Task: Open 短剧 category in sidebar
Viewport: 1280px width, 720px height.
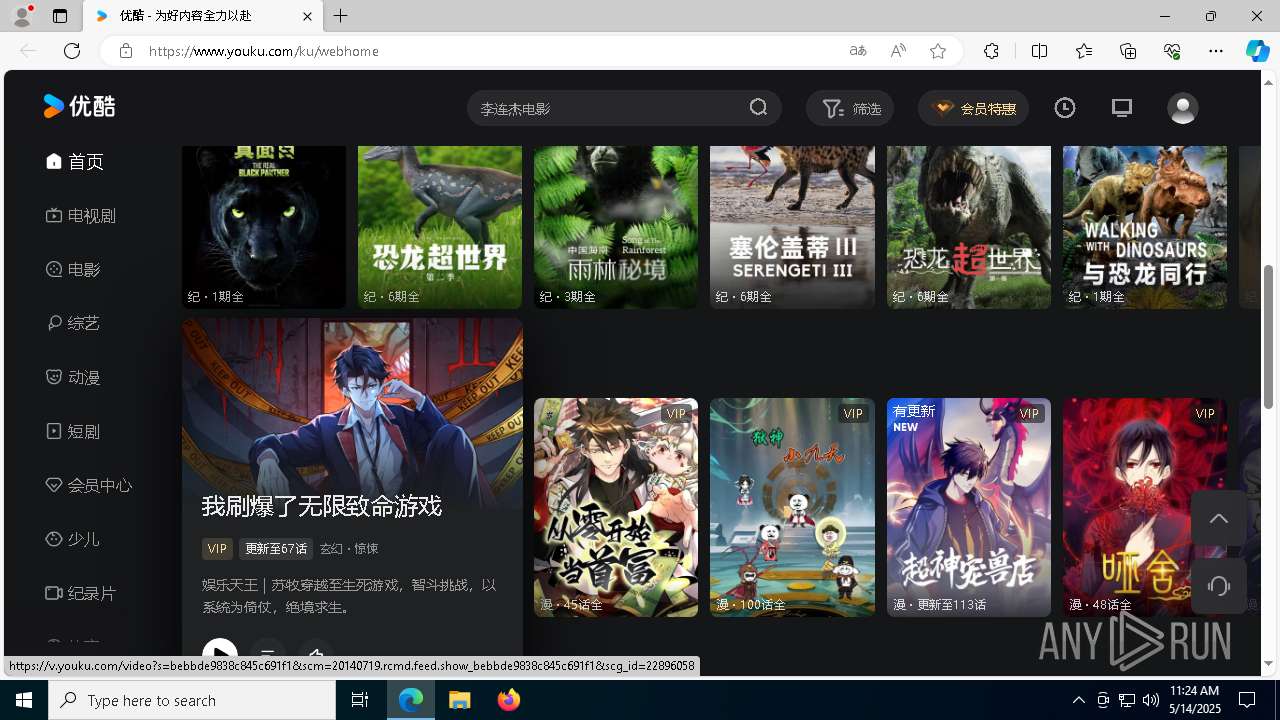Action: 73,432
